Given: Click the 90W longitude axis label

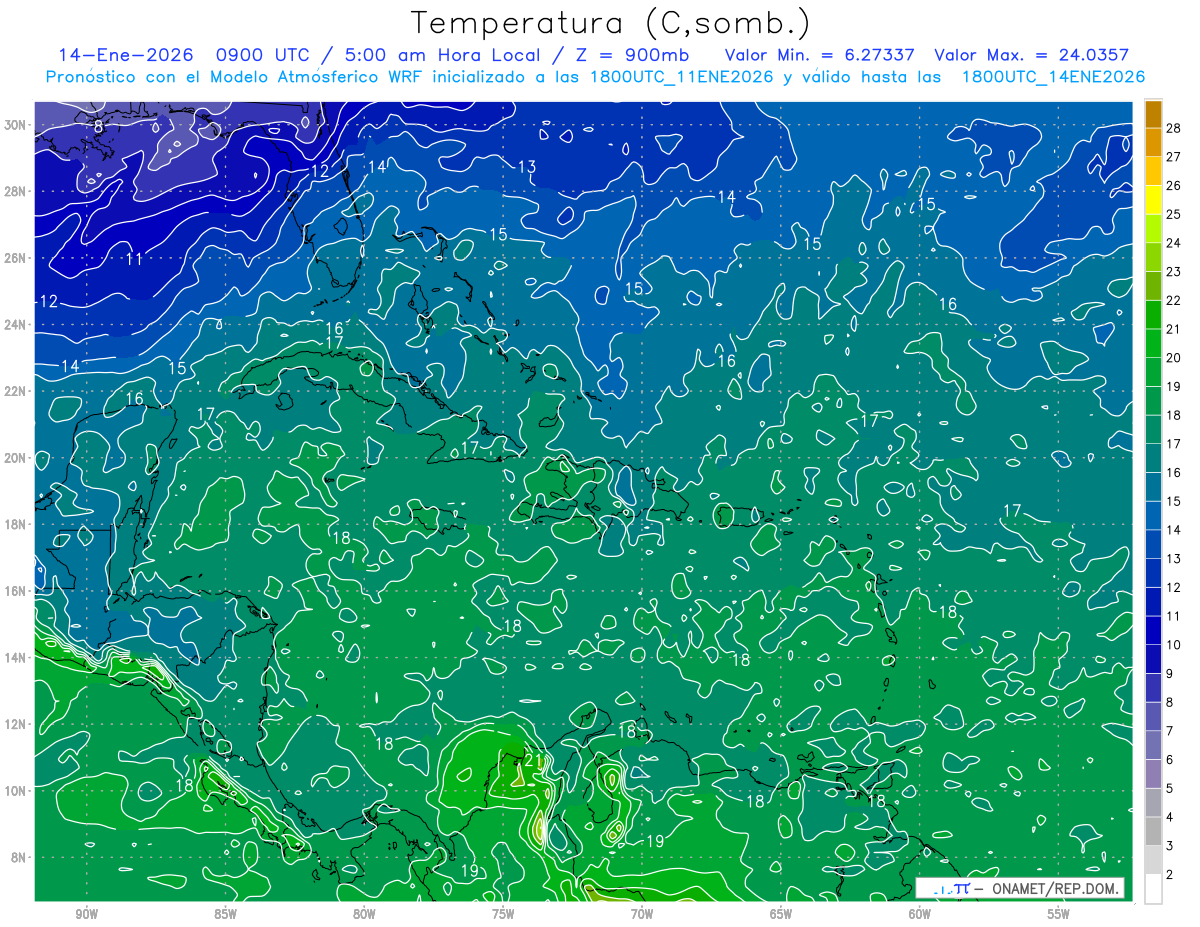Looking at the screenshot, I should (86, 914).
